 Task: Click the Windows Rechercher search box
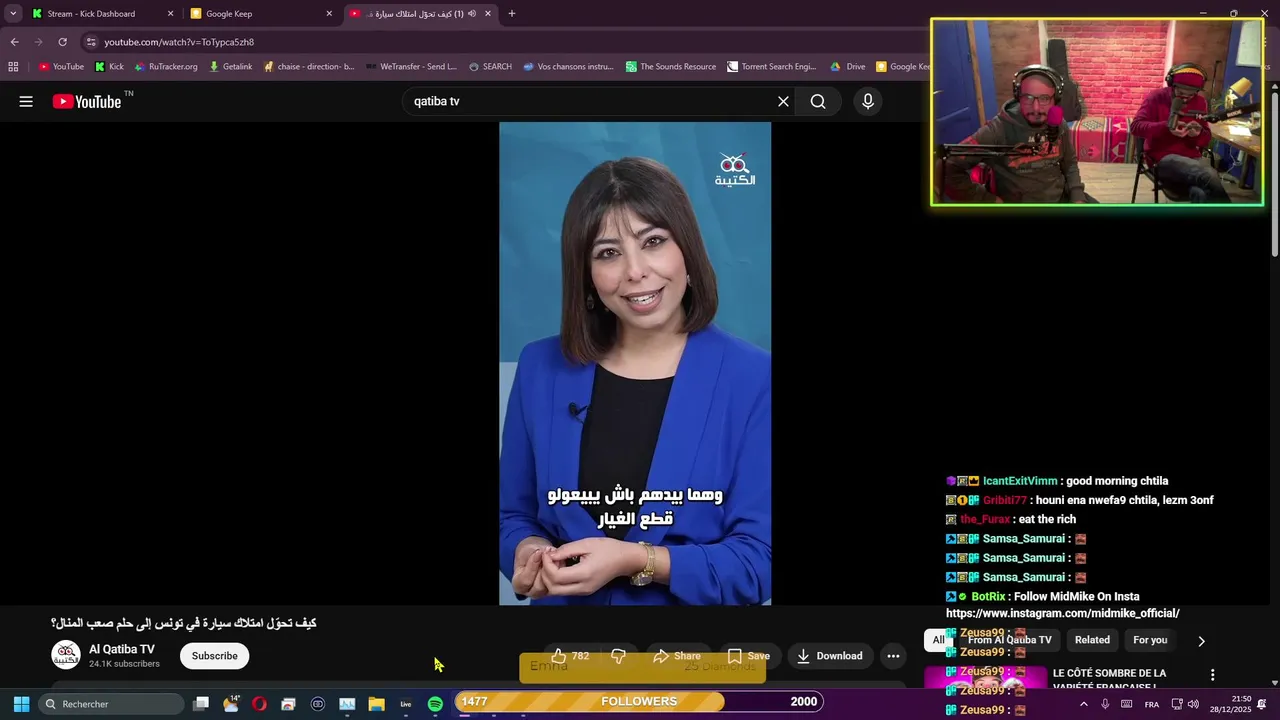point(110,704)
